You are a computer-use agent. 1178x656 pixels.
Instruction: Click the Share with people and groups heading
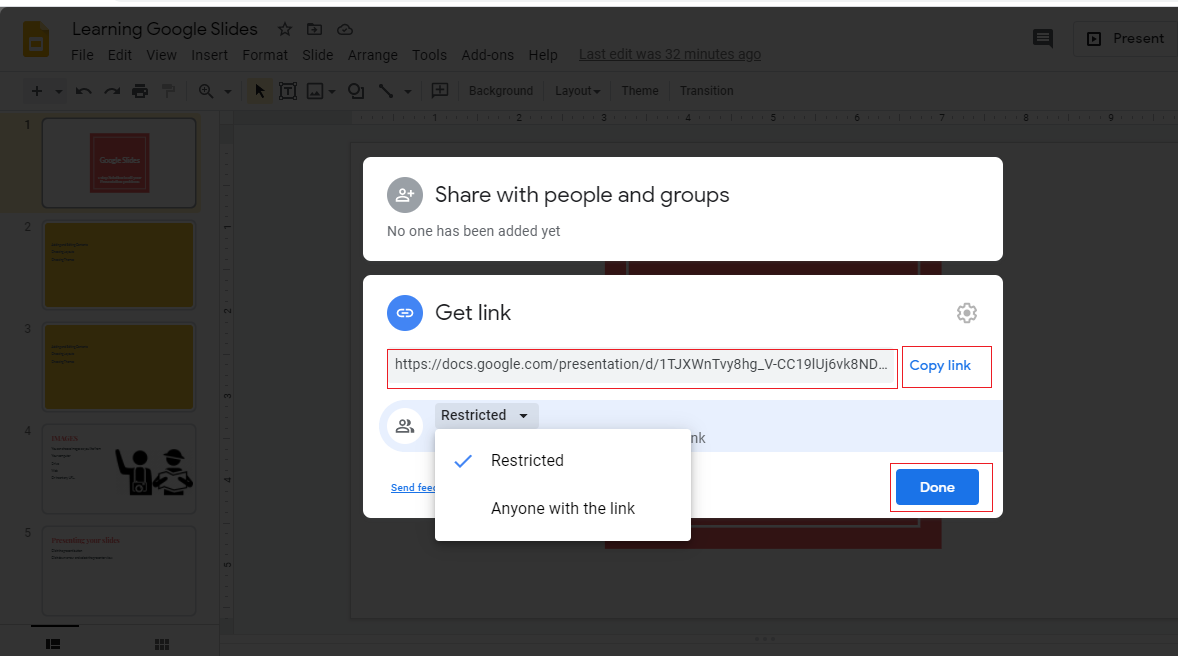[582, 195]
